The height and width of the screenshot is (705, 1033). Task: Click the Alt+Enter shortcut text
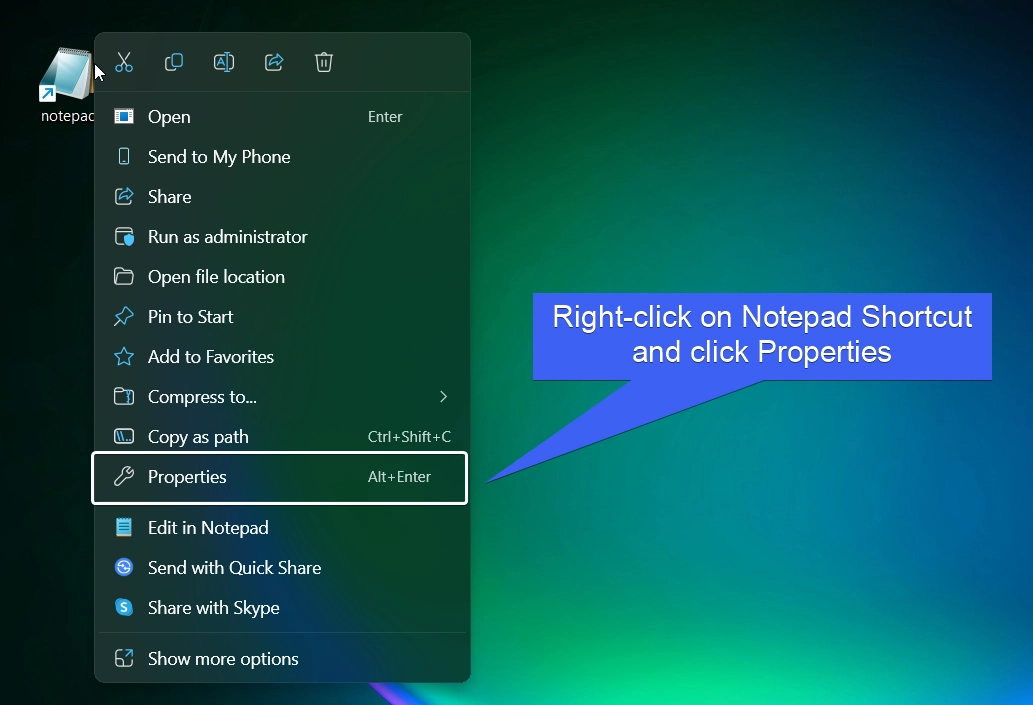tap(399, 476)
